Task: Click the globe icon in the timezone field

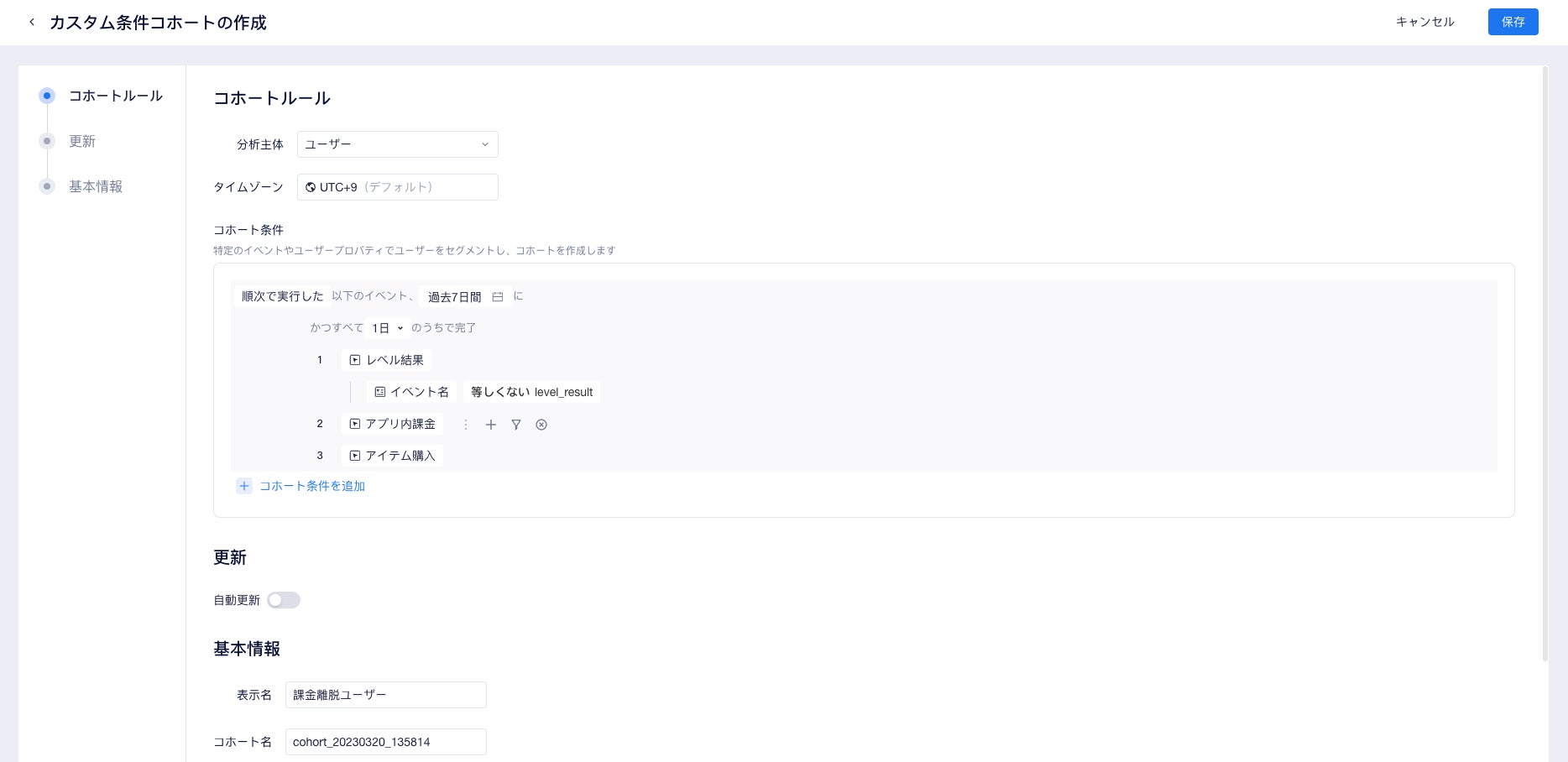Action: click(x=311, y=186)
